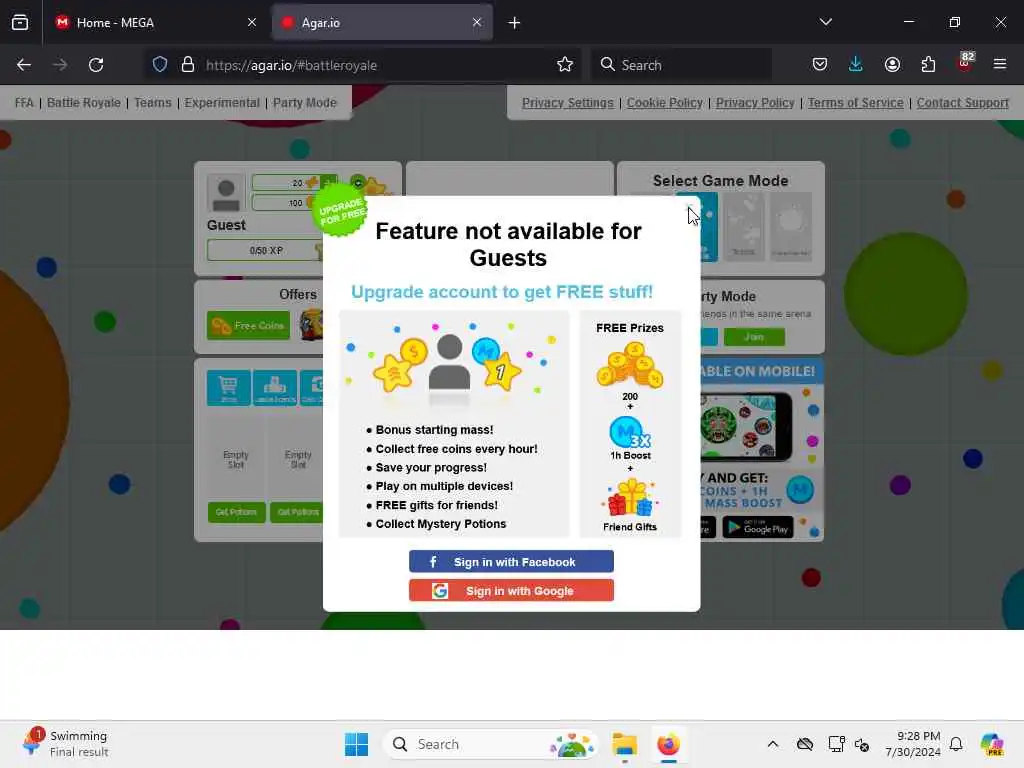Close the Agar.io tab
The image size is (1024, 768).
click(477, 23)
